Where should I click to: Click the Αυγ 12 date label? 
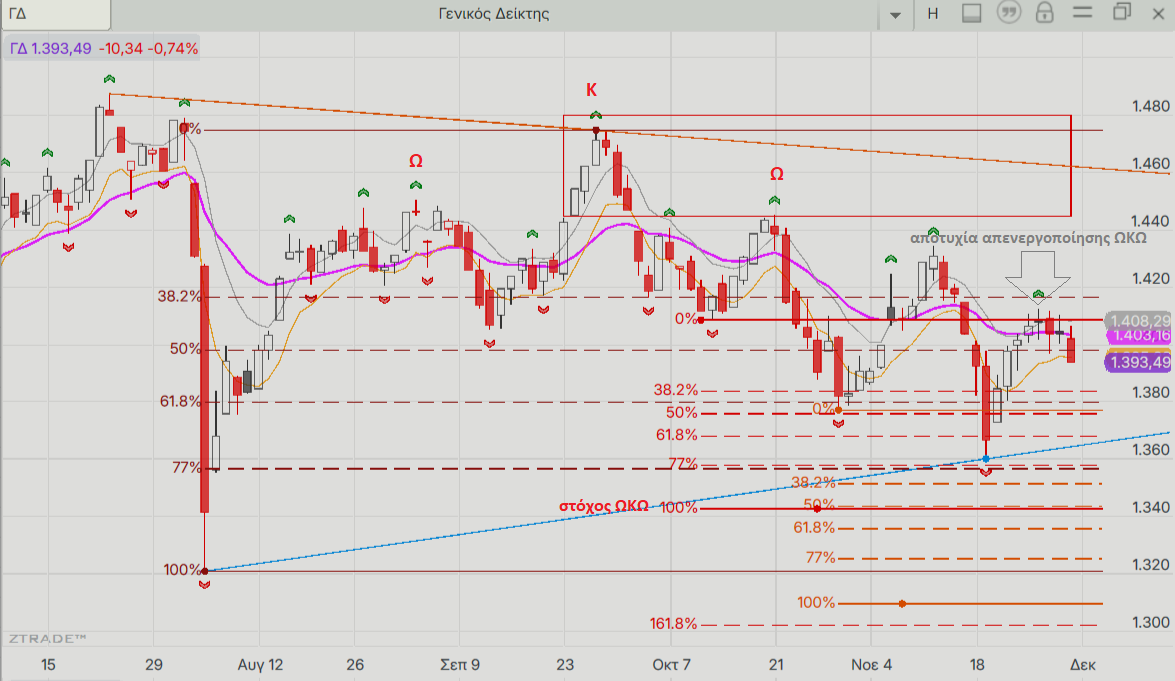[x=261, y=665]
